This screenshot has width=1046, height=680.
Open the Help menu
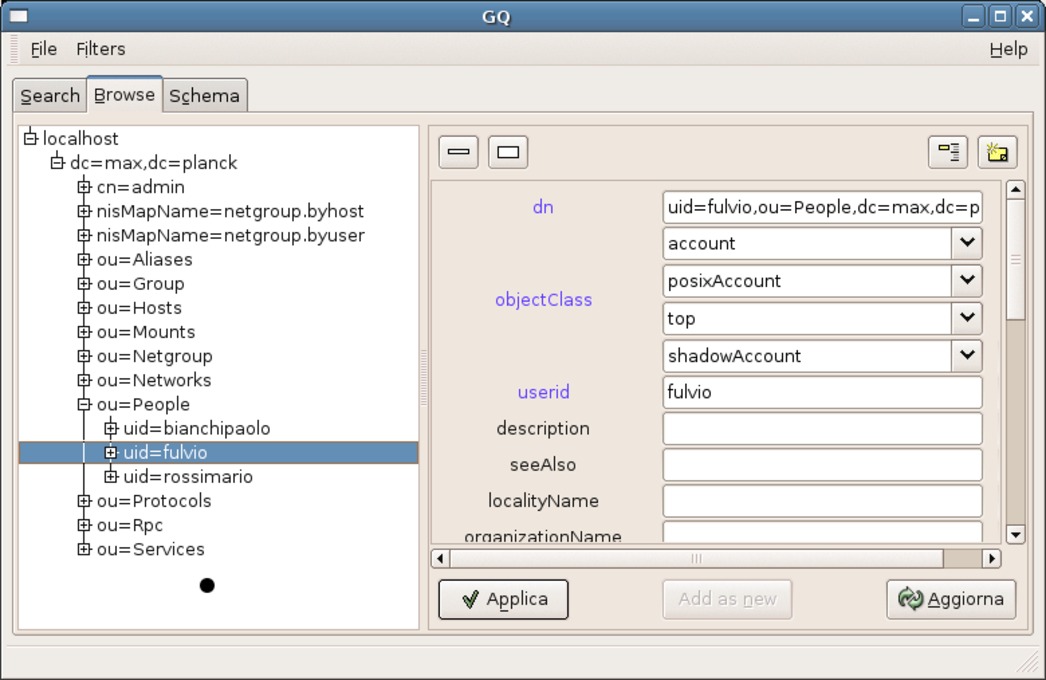tap(1008, 49)
